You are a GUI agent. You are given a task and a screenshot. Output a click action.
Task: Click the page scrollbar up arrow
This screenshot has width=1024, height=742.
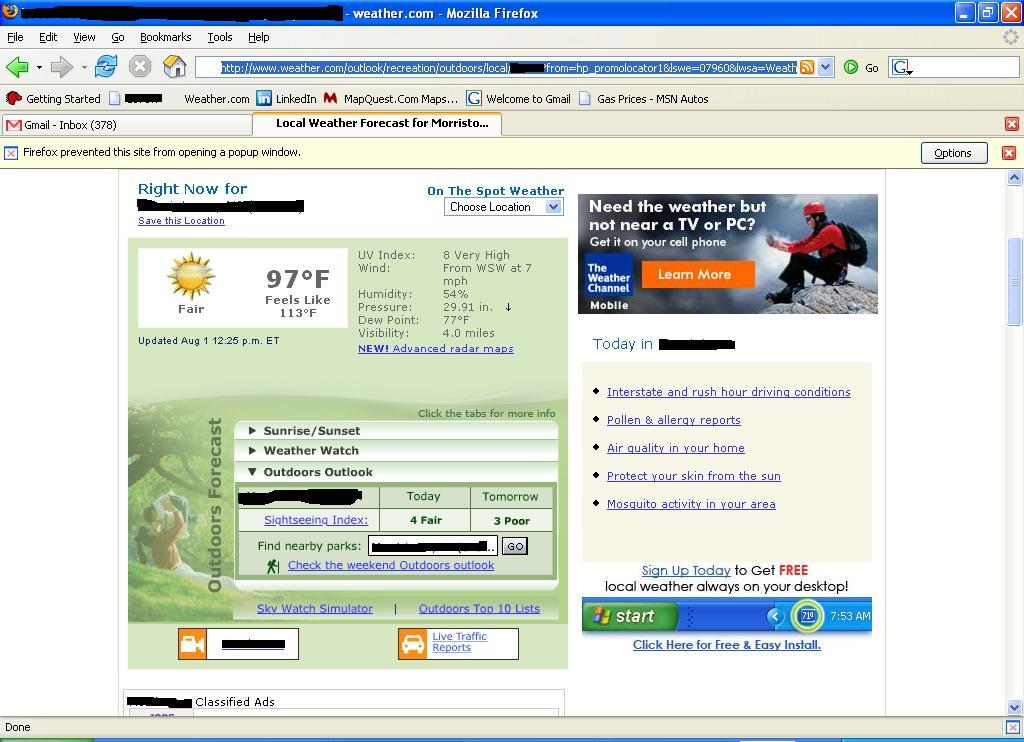1014,178
